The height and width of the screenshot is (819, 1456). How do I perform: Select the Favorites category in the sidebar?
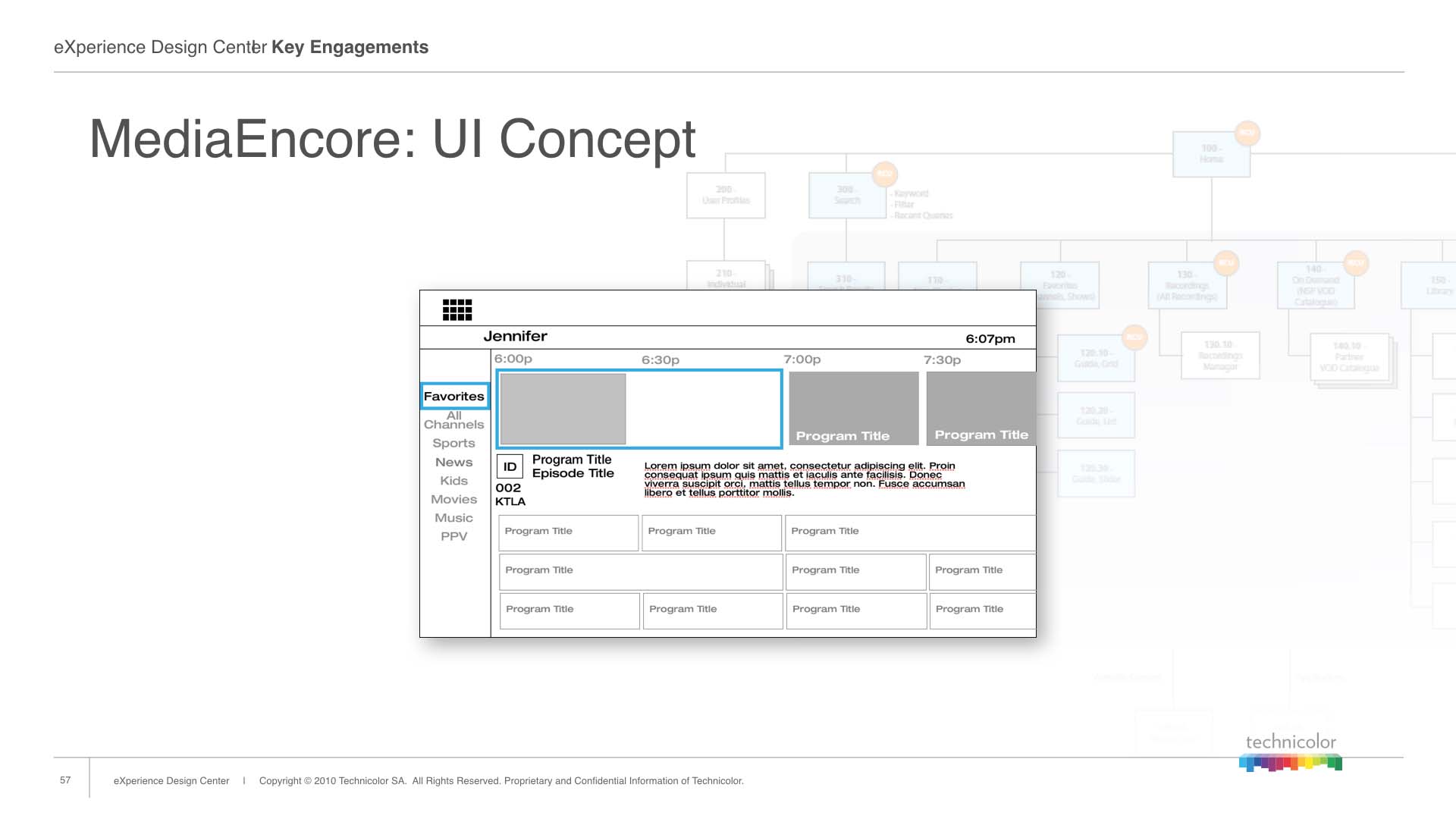click(454, 396)
